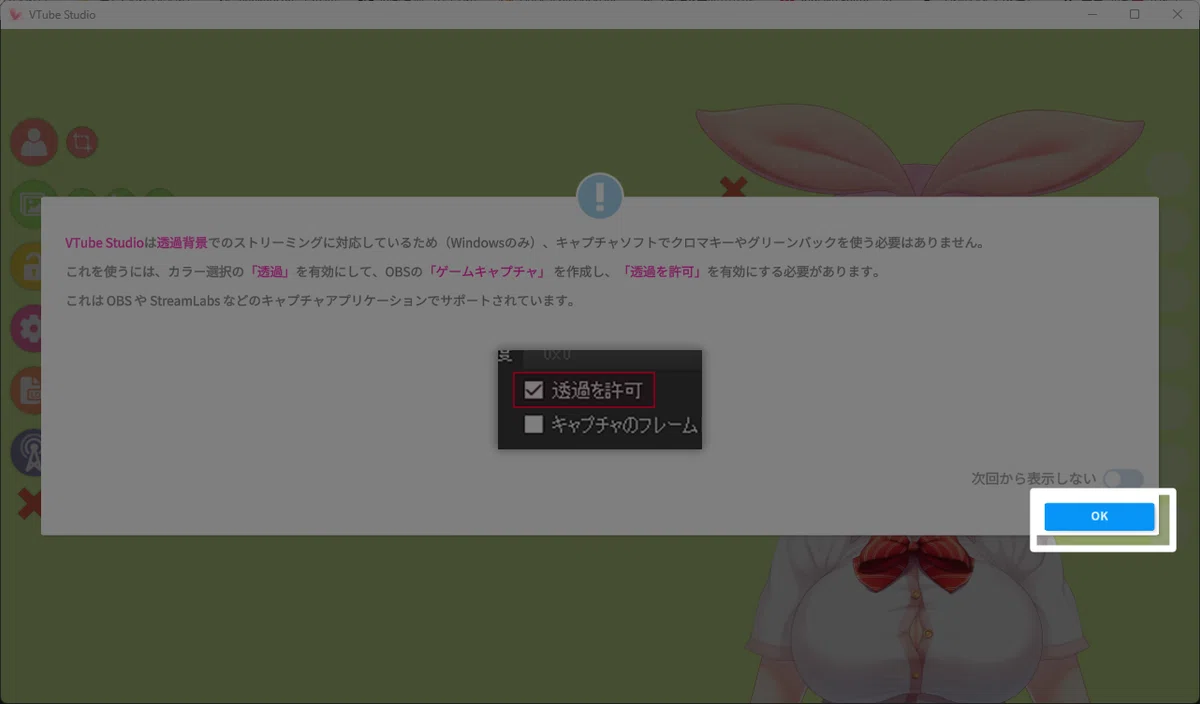Click the crop frame icon beside the person icon

click(82, 142)
